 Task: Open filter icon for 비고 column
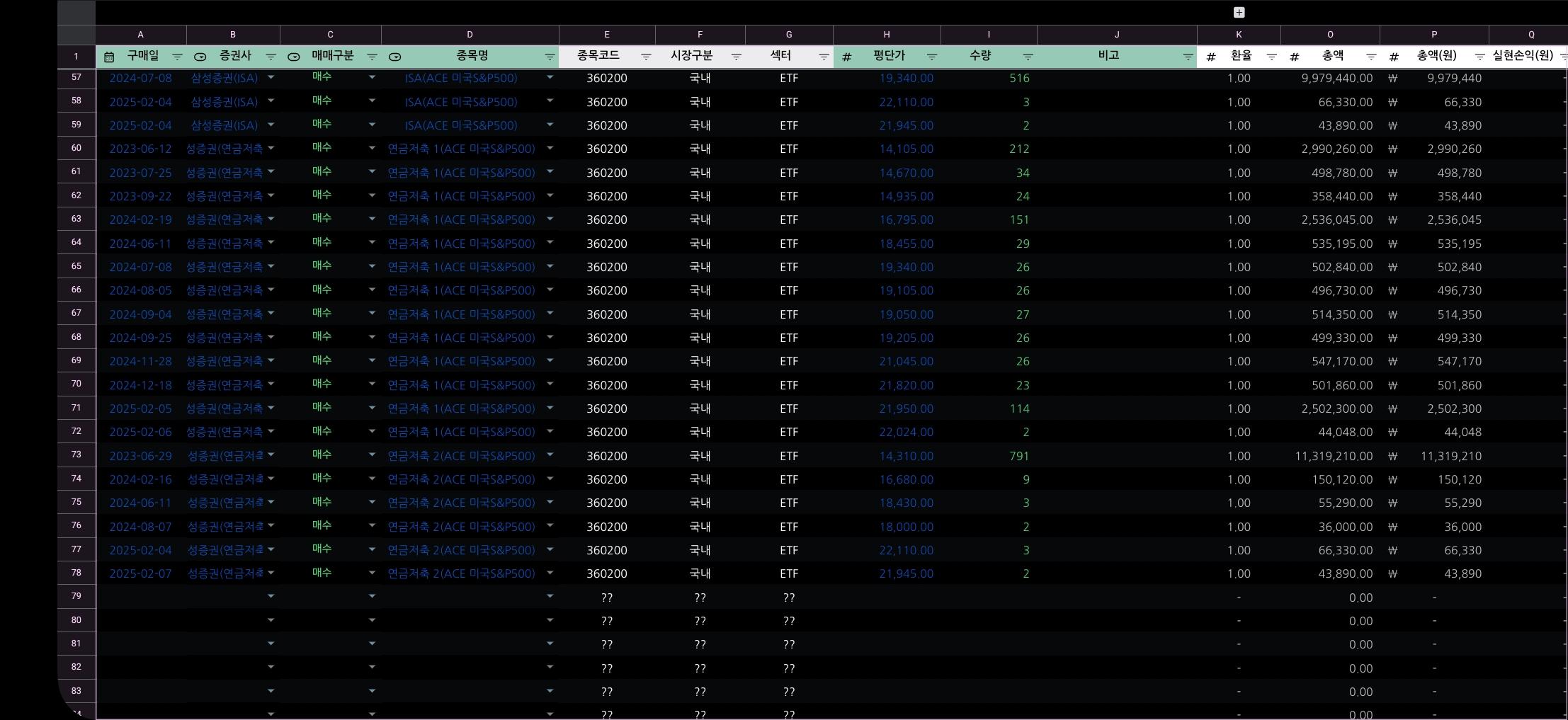tap(1188, 57)
